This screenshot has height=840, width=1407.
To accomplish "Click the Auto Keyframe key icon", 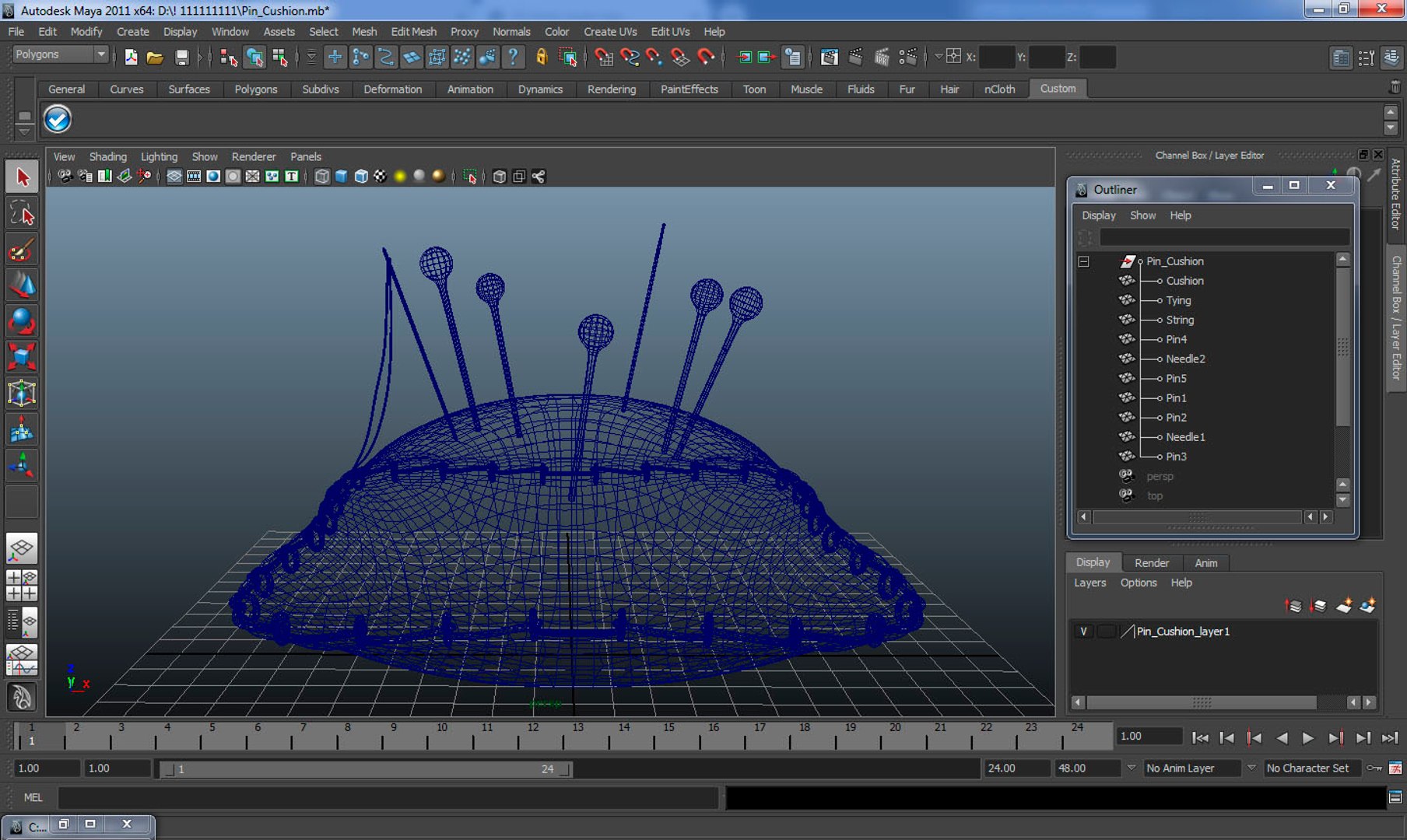I will point(1374,768).
